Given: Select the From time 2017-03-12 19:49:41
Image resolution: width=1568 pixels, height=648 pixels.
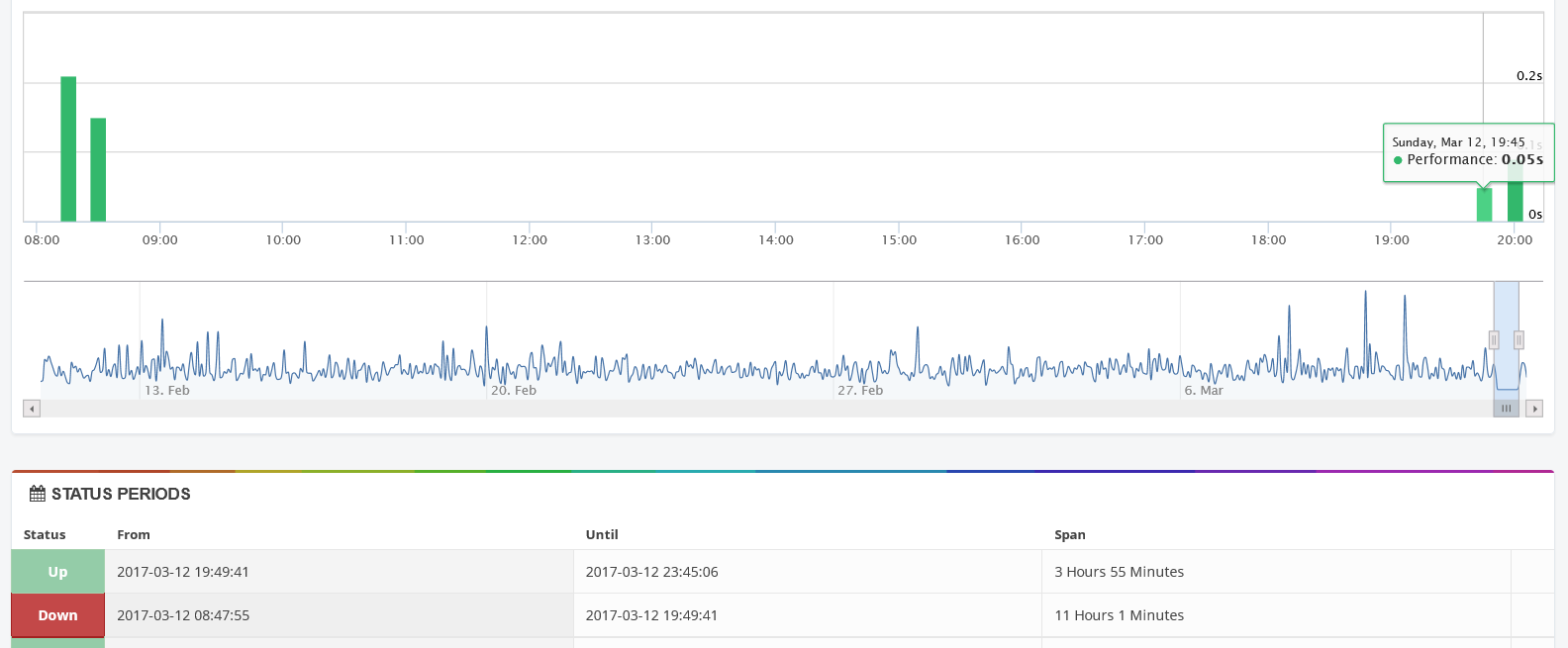Looking at the screenshot, I should tap(183, 572).
